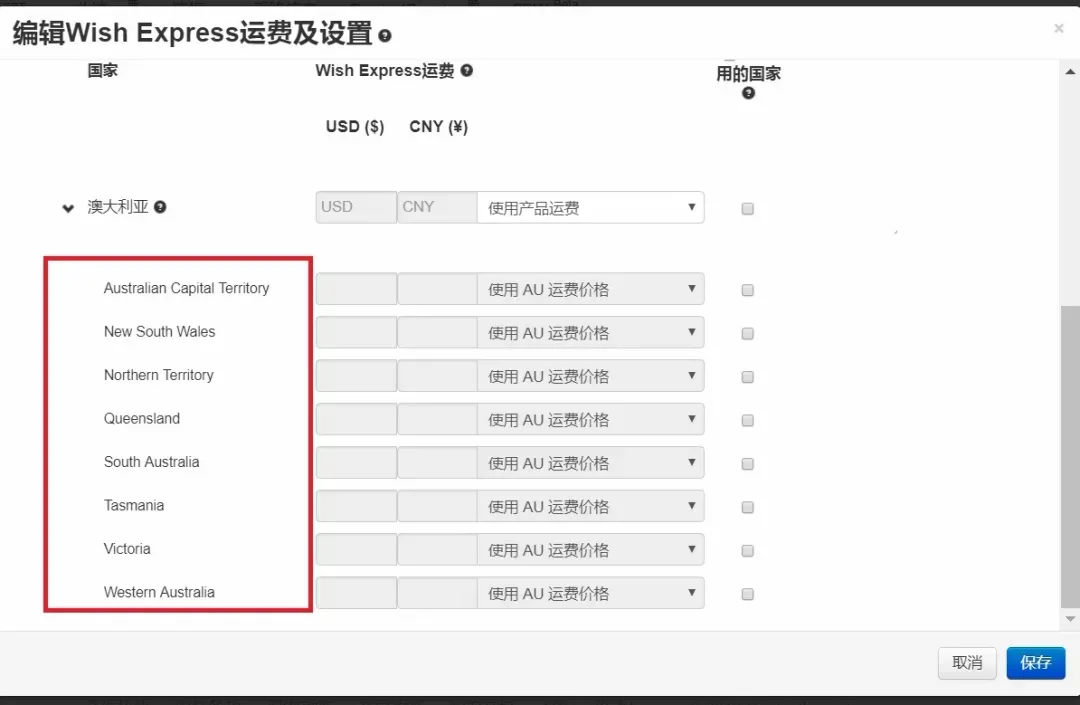
Task: Toggle checkbox for Australian Capital Territory
Action: (747, 290)
